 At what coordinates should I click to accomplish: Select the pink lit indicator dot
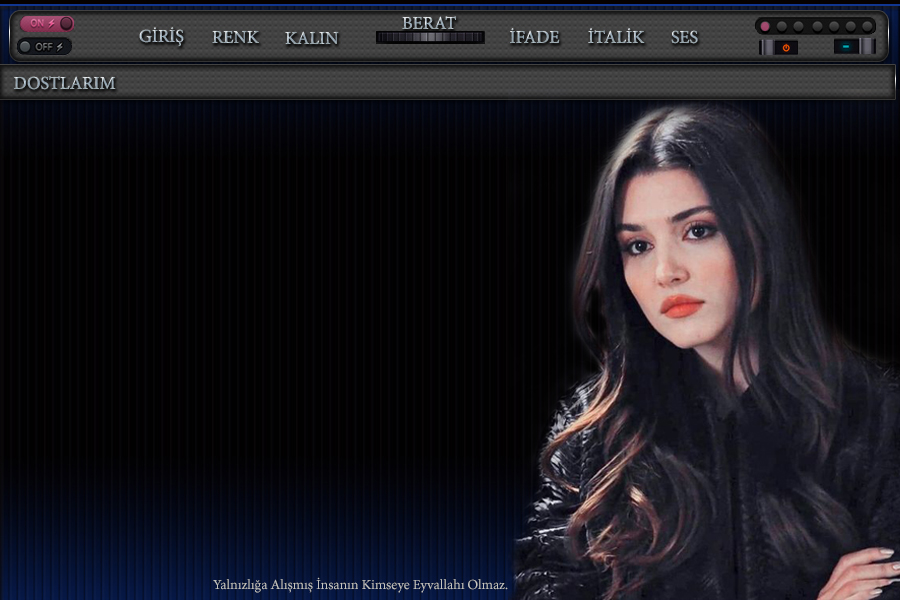coord(765,26)
